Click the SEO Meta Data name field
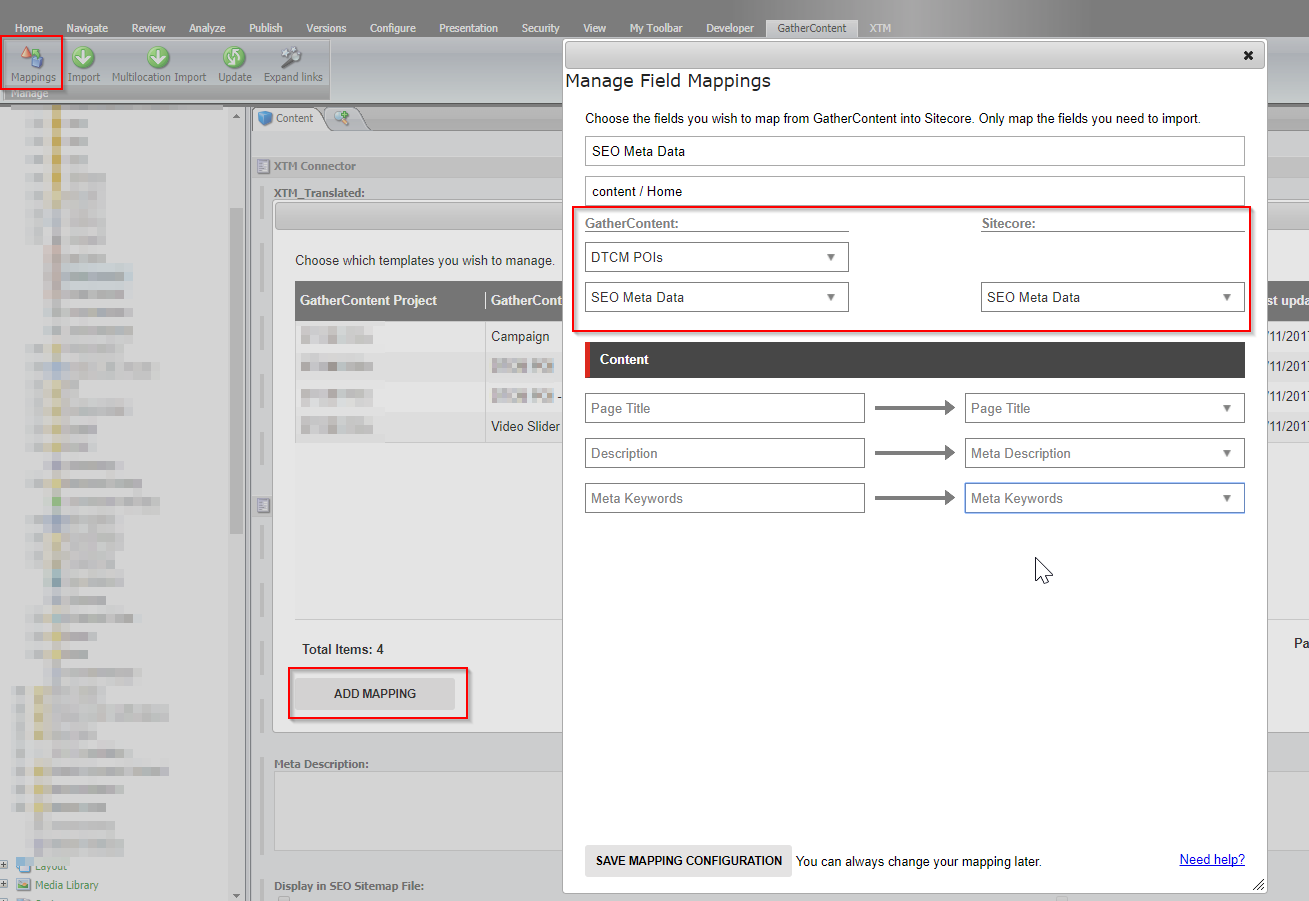Image resolution: width=1309 pixels, height=901 pixels. click(x=915, y=151)
